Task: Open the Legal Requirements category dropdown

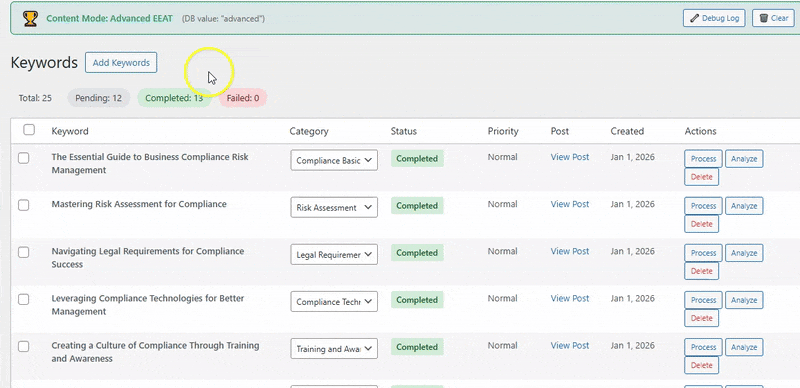Action: click(x=334, y=254)
